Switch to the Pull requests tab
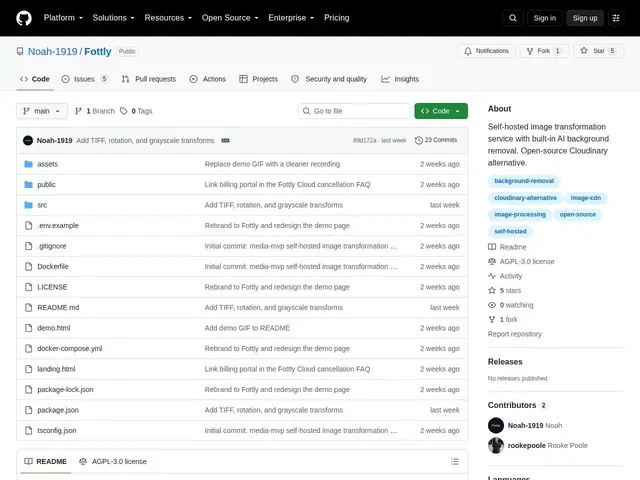The height and width of the screenshot is (480, 640). click(x=149, y=79)
